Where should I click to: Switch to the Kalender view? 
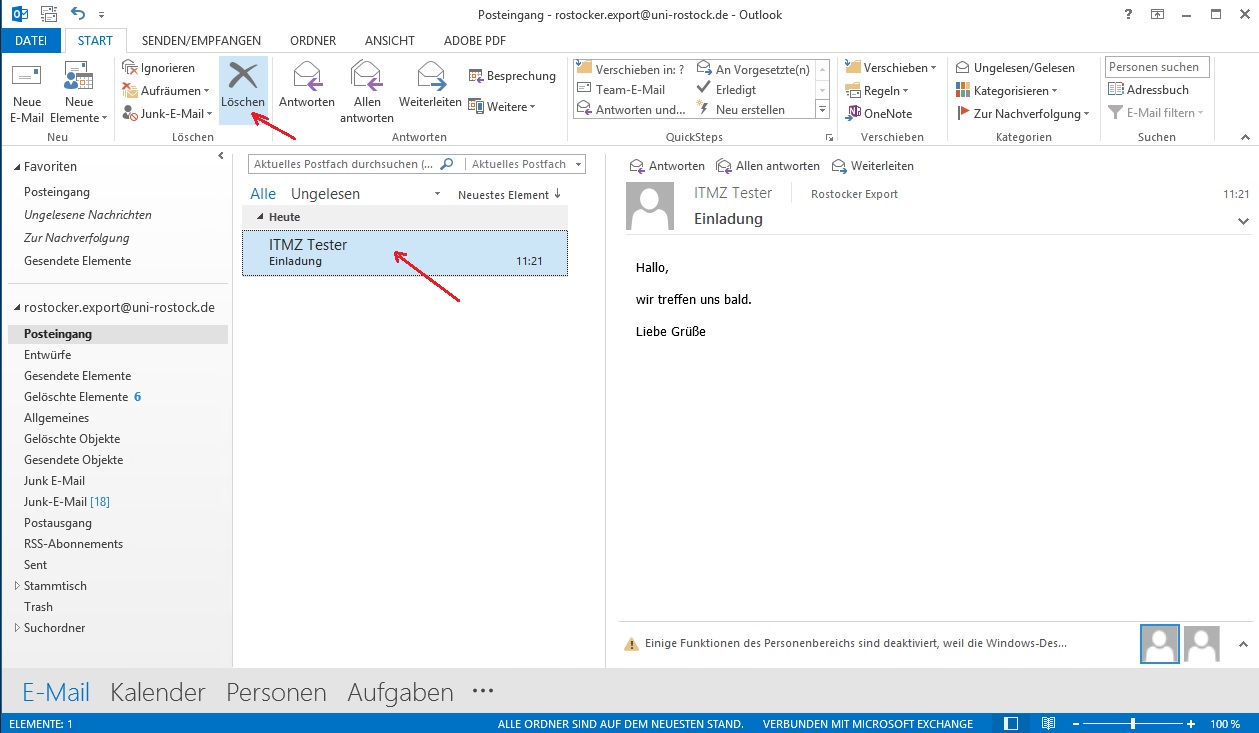click(158, 692)
